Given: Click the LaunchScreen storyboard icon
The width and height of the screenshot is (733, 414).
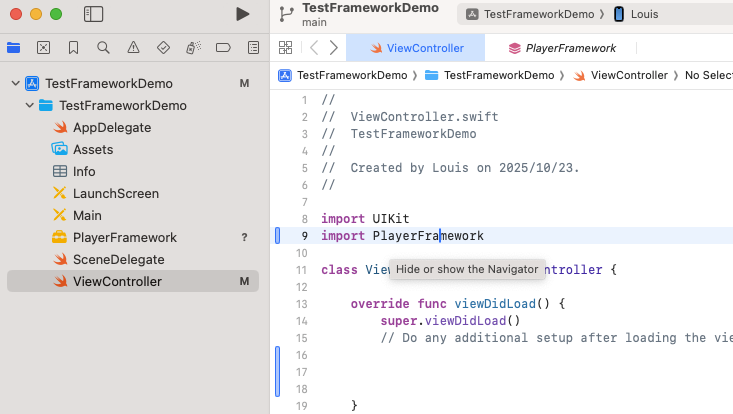Looking at the screenshot, I should tap(60, 193).
